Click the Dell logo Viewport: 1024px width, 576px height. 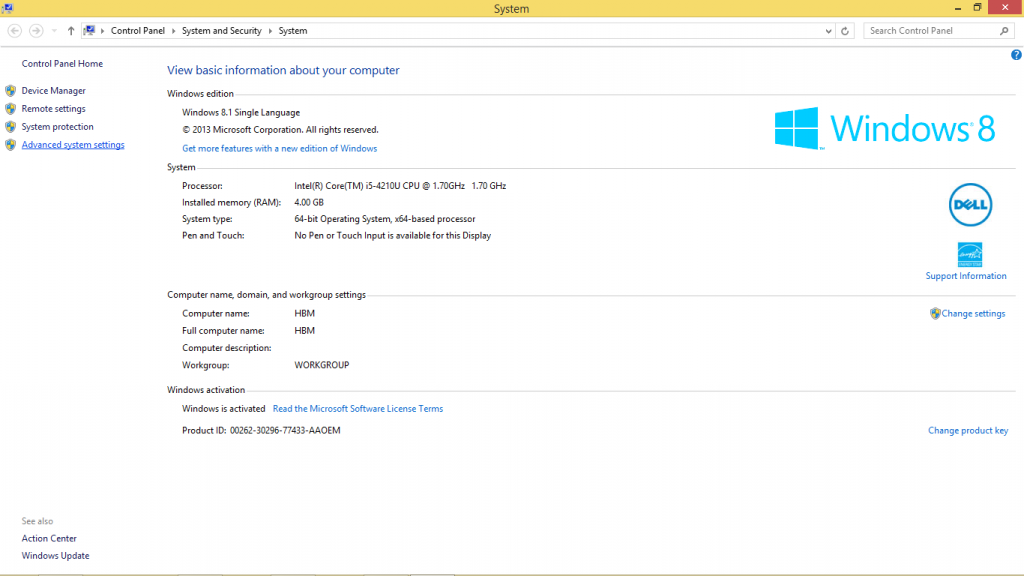click(x=970, y=205)
